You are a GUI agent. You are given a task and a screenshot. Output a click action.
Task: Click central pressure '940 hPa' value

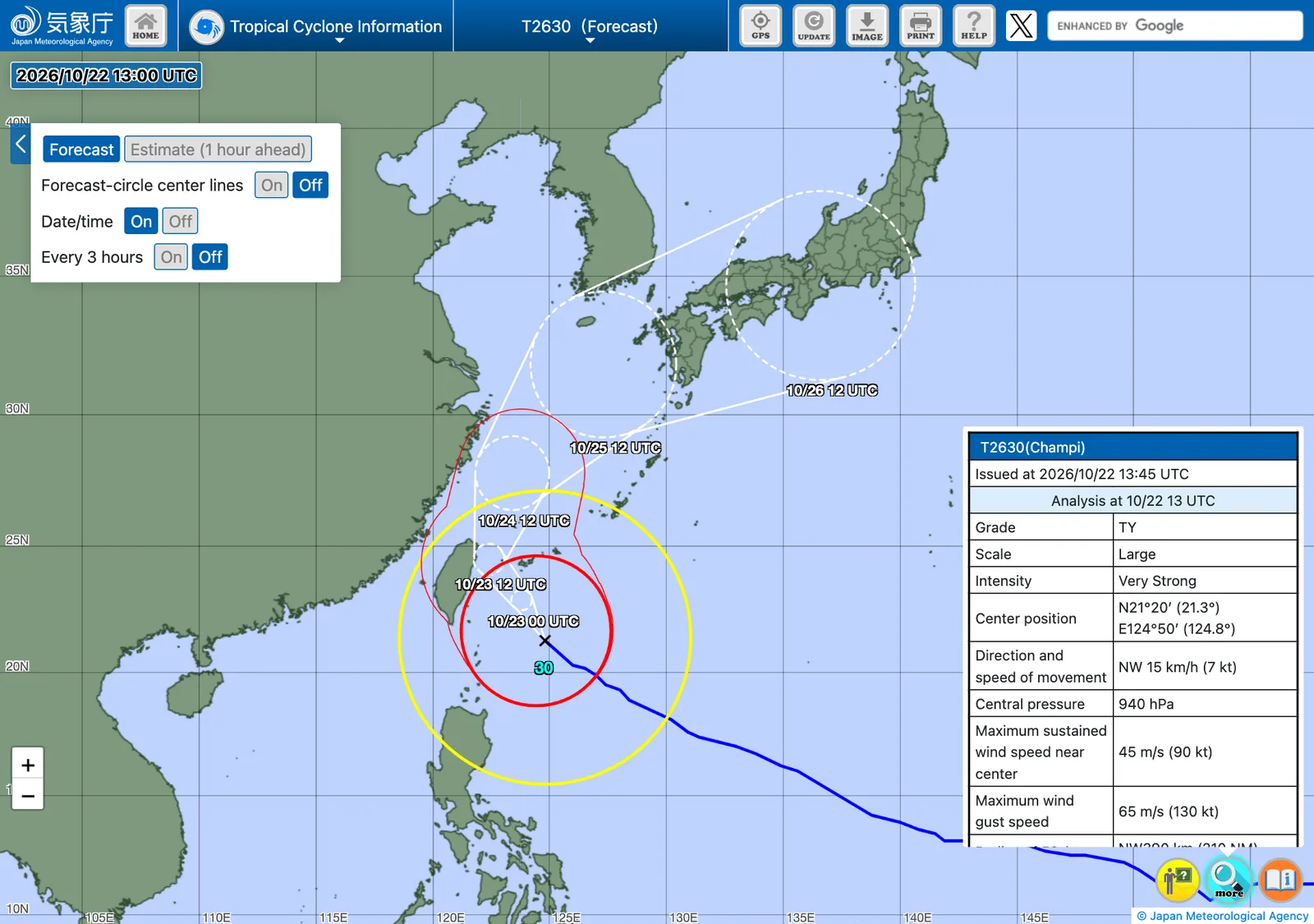(x=1146, y=704)
